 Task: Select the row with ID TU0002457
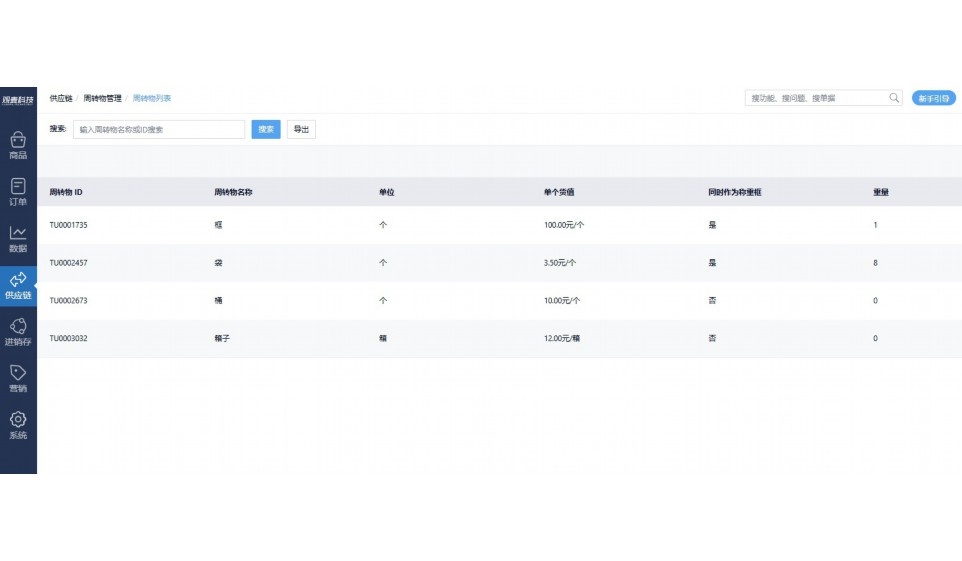click(69, 263)
